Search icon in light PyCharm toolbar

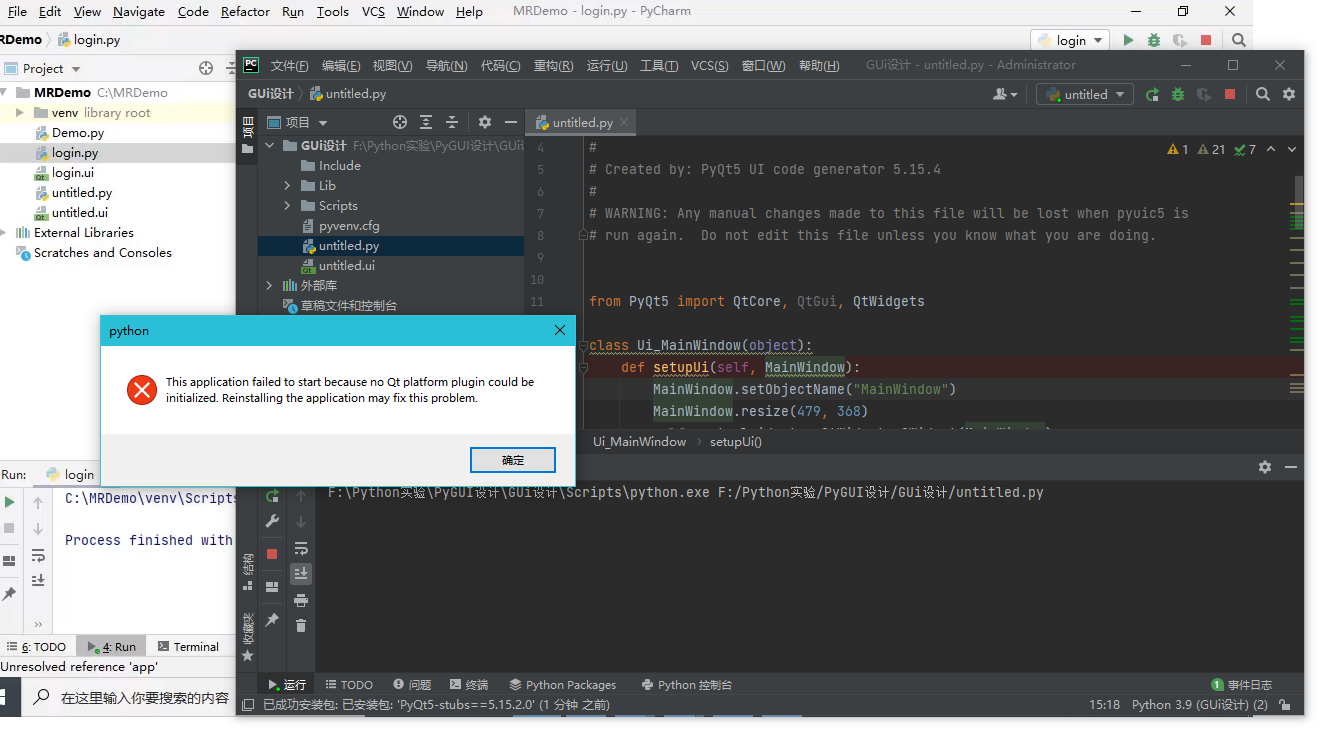tap(1239, 40)
